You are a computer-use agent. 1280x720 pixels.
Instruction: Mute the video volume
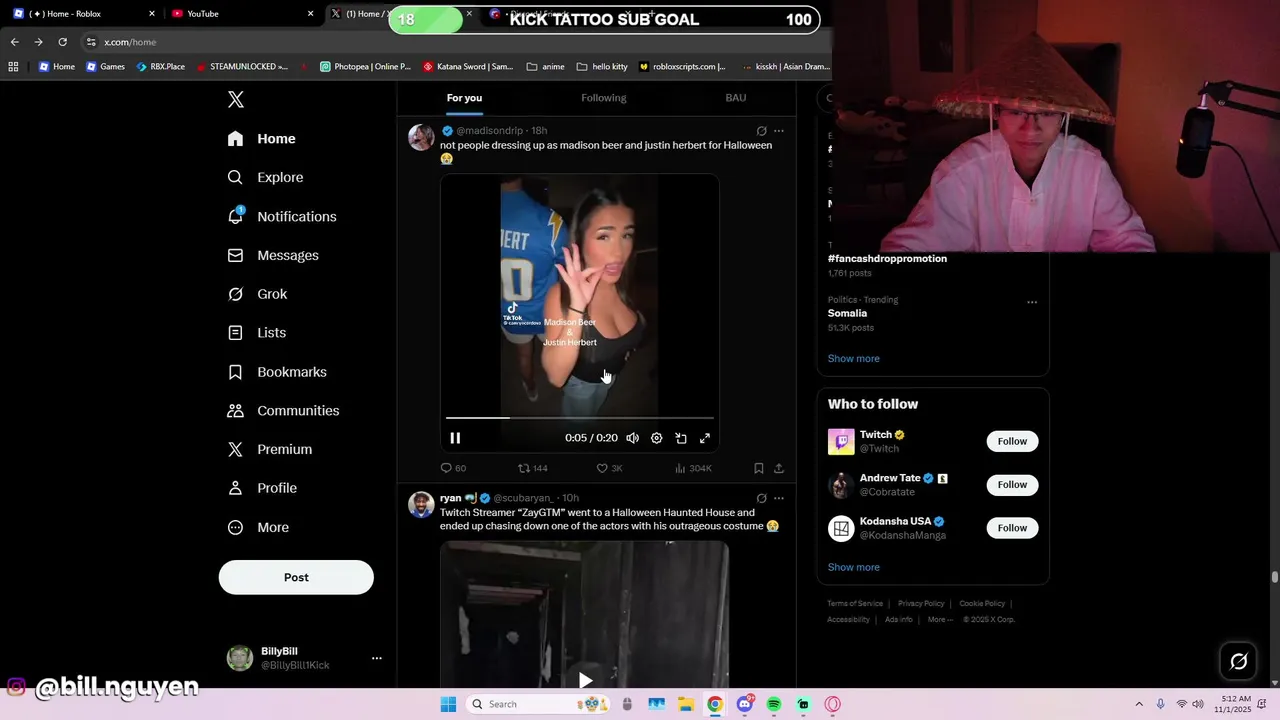point(632,438)
